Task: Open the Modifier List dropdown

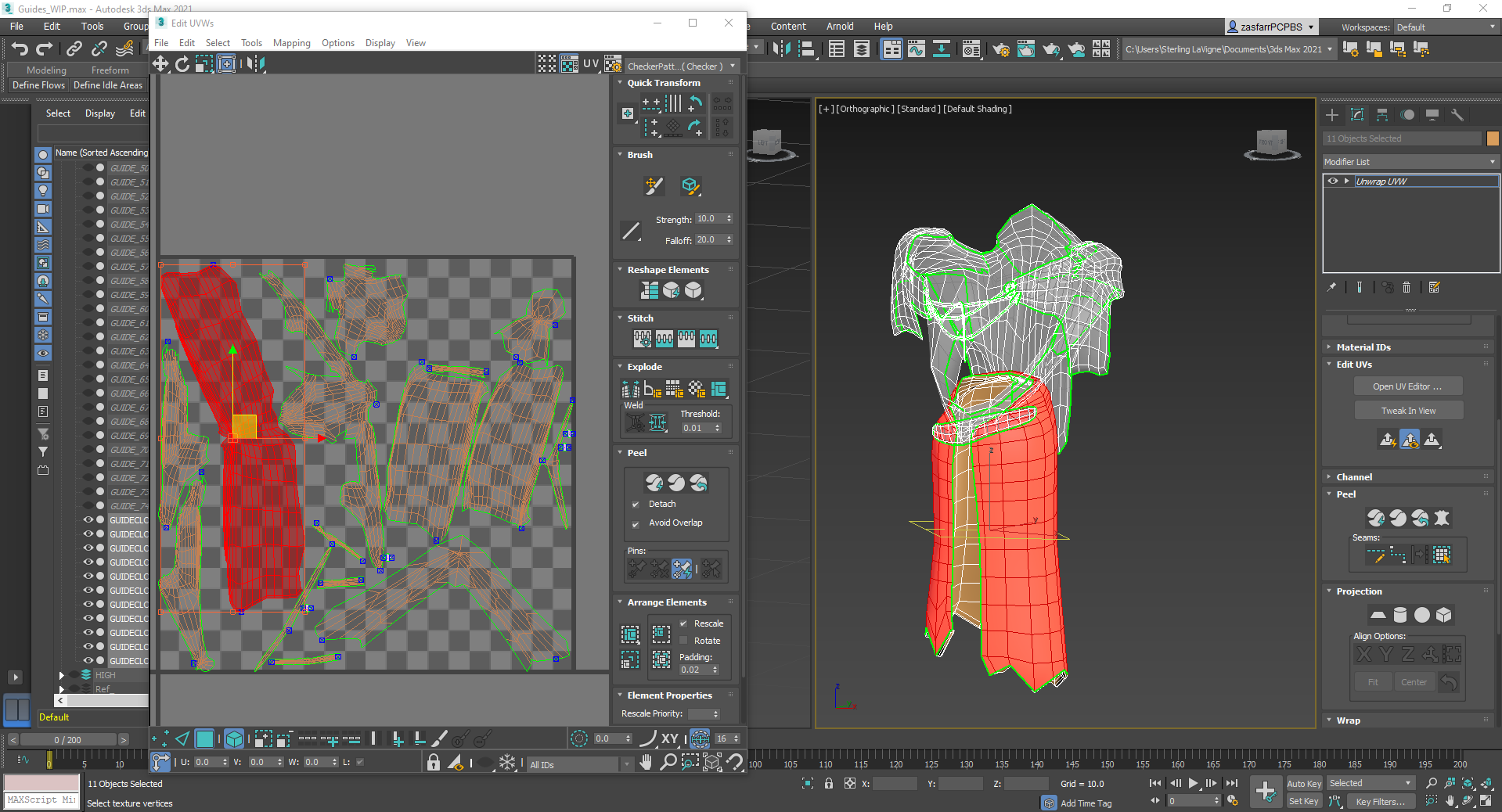Action: (x=1410, y=162)
